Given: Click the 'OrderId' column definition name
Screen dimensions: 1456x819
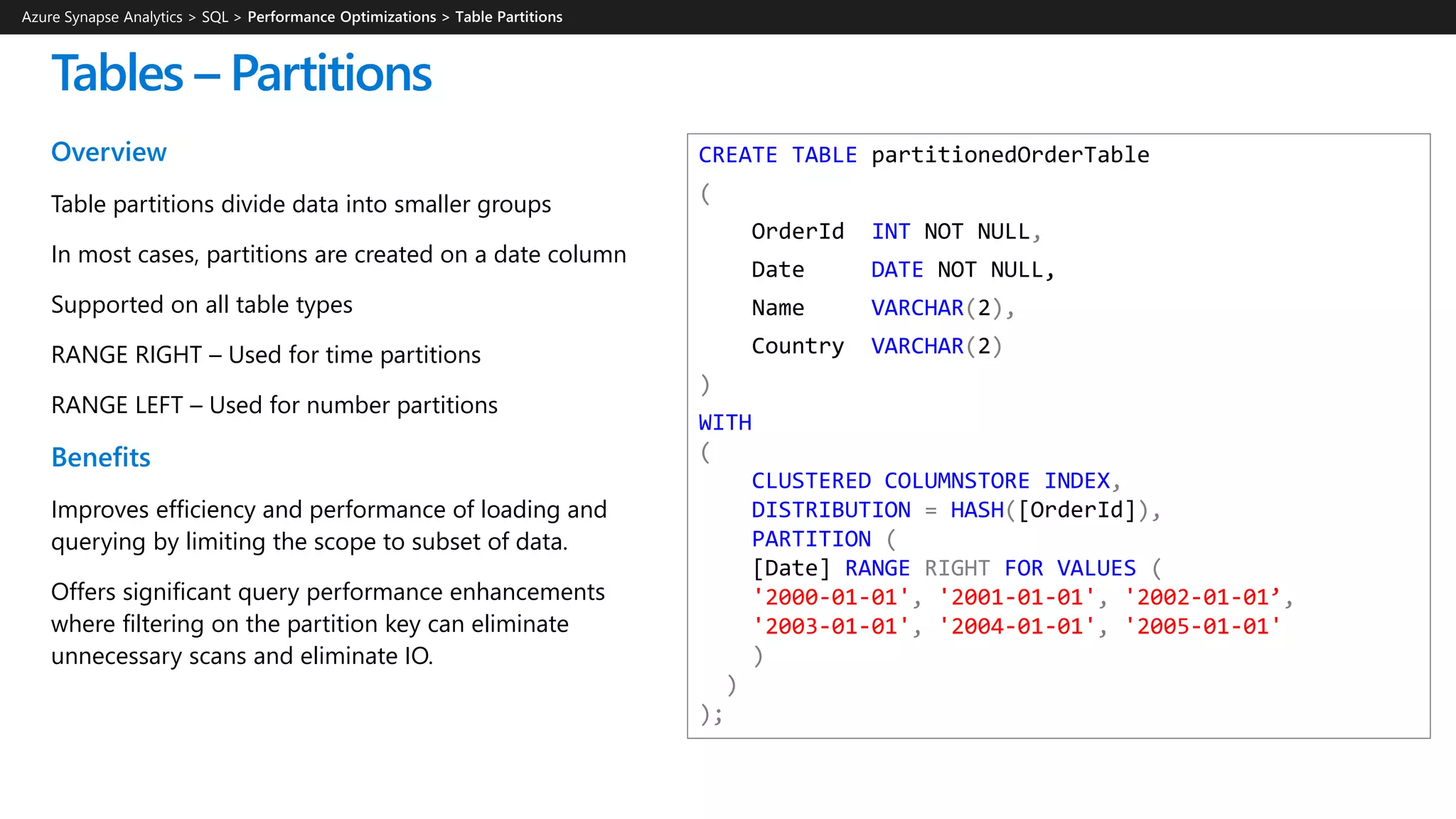Looking at the screenshot, I should (798, 232).
